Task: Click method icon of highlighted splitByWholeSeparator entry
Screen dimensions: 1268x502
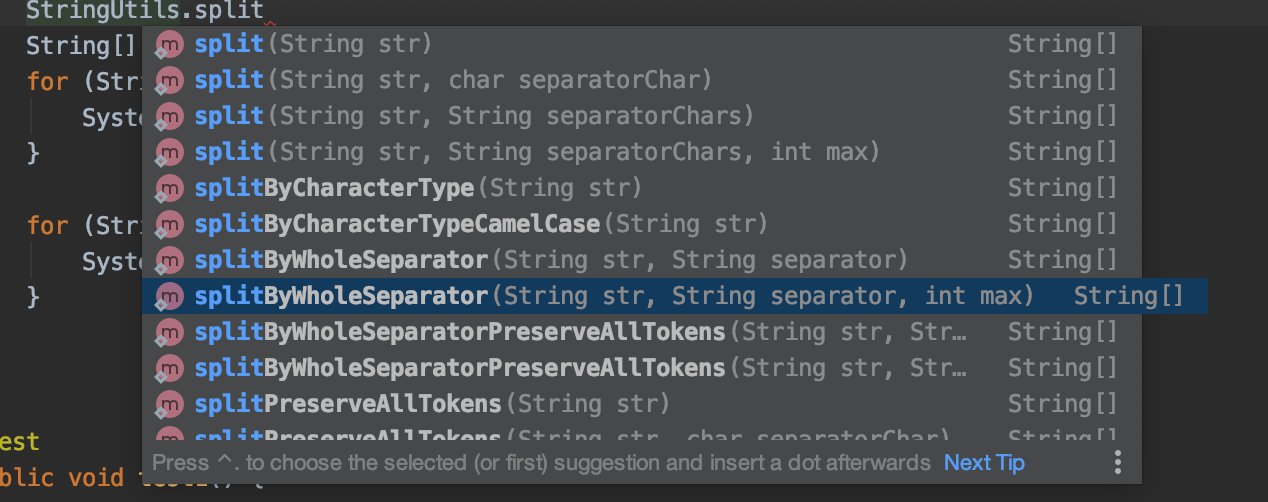Action: [x=171, y=296]
